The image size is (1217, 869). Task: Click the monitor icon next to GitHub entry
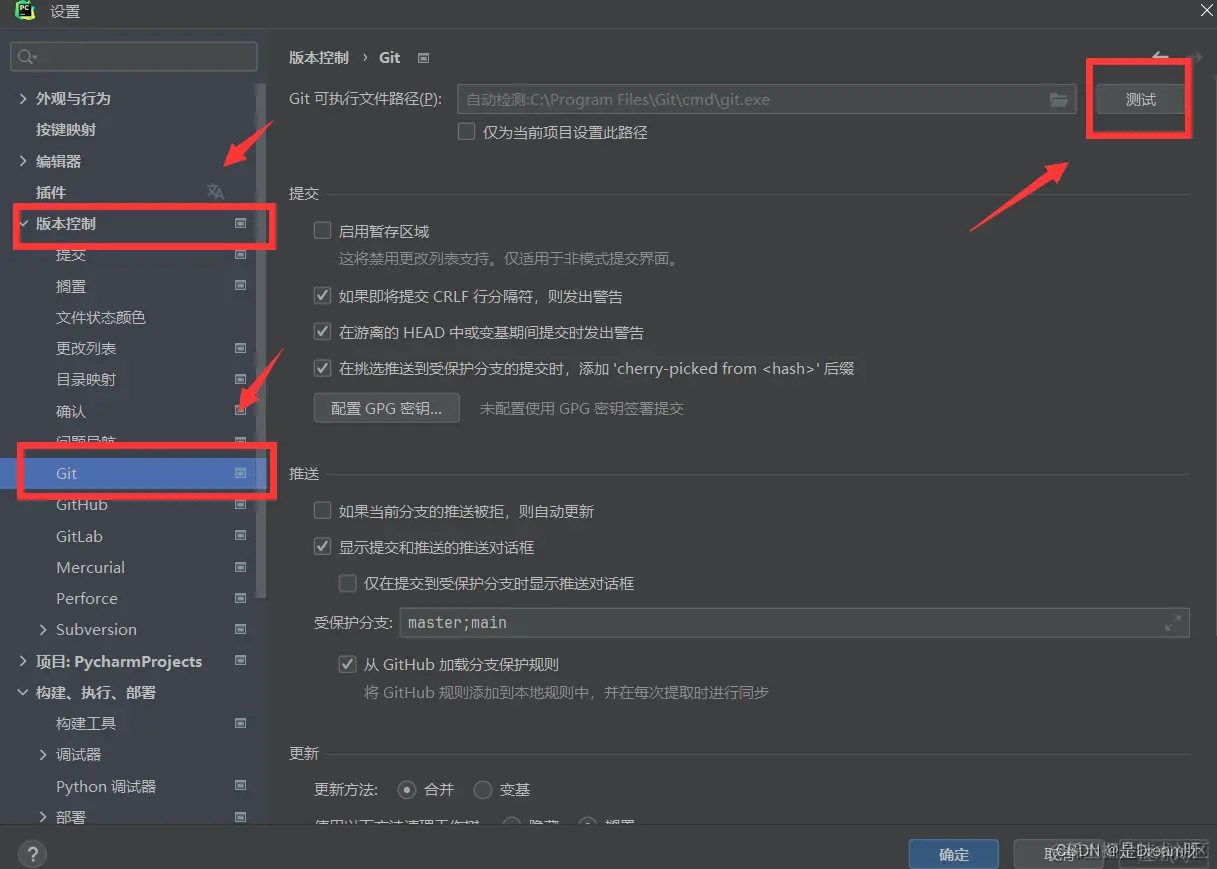point(240,504)
